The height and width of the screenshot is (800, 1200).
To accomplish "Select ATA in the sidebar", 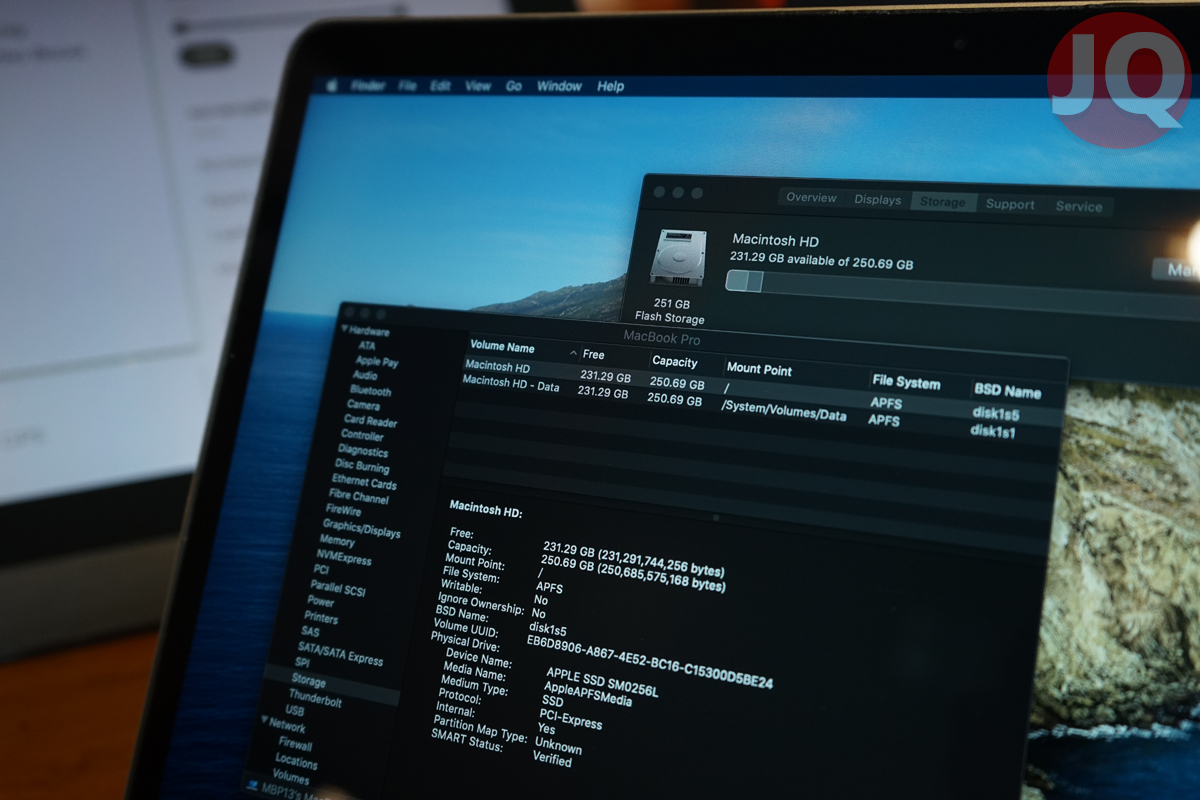I will point(366,346).
